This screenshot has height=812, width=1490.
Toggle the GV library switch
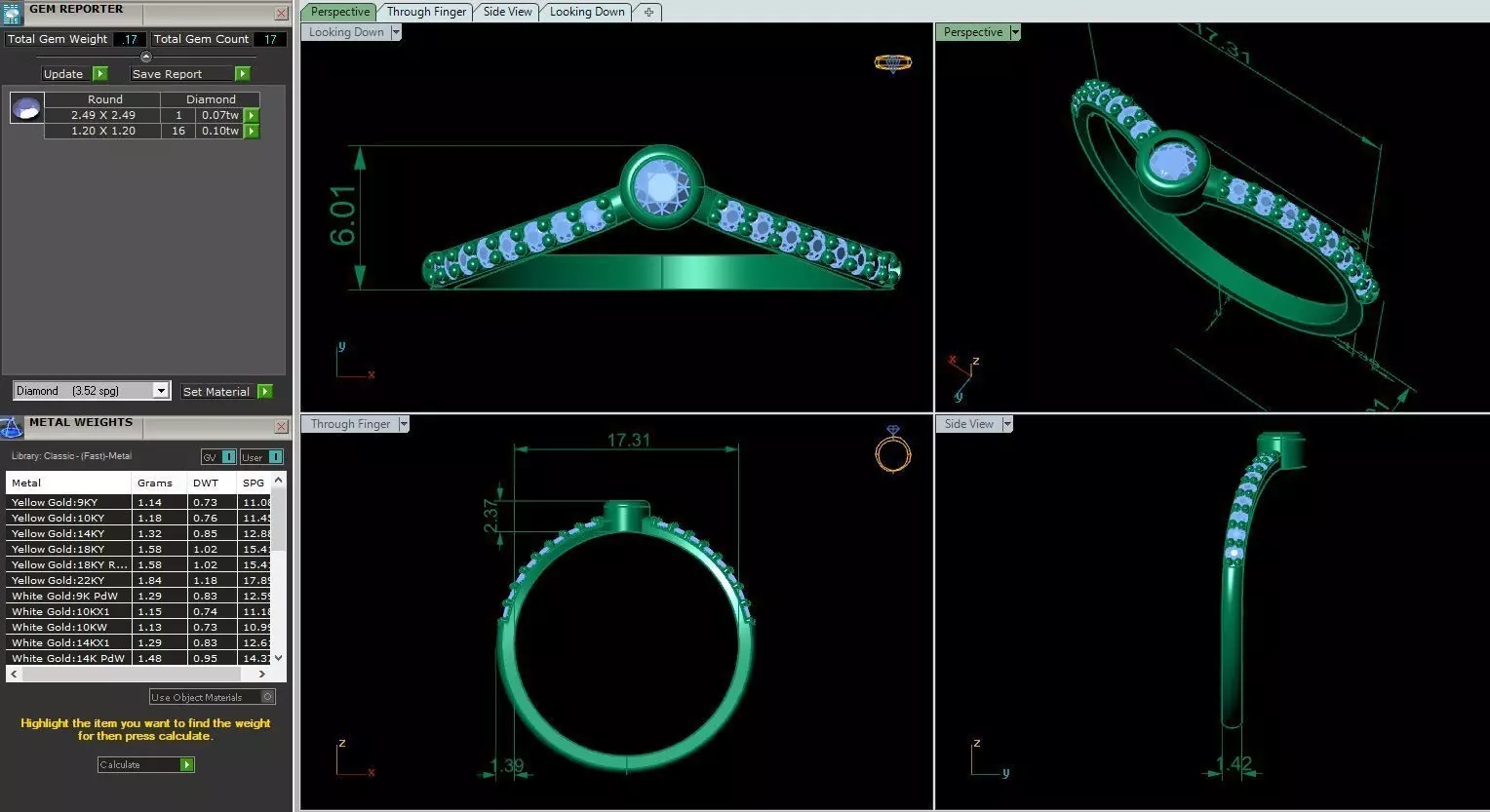coord(219,457)
